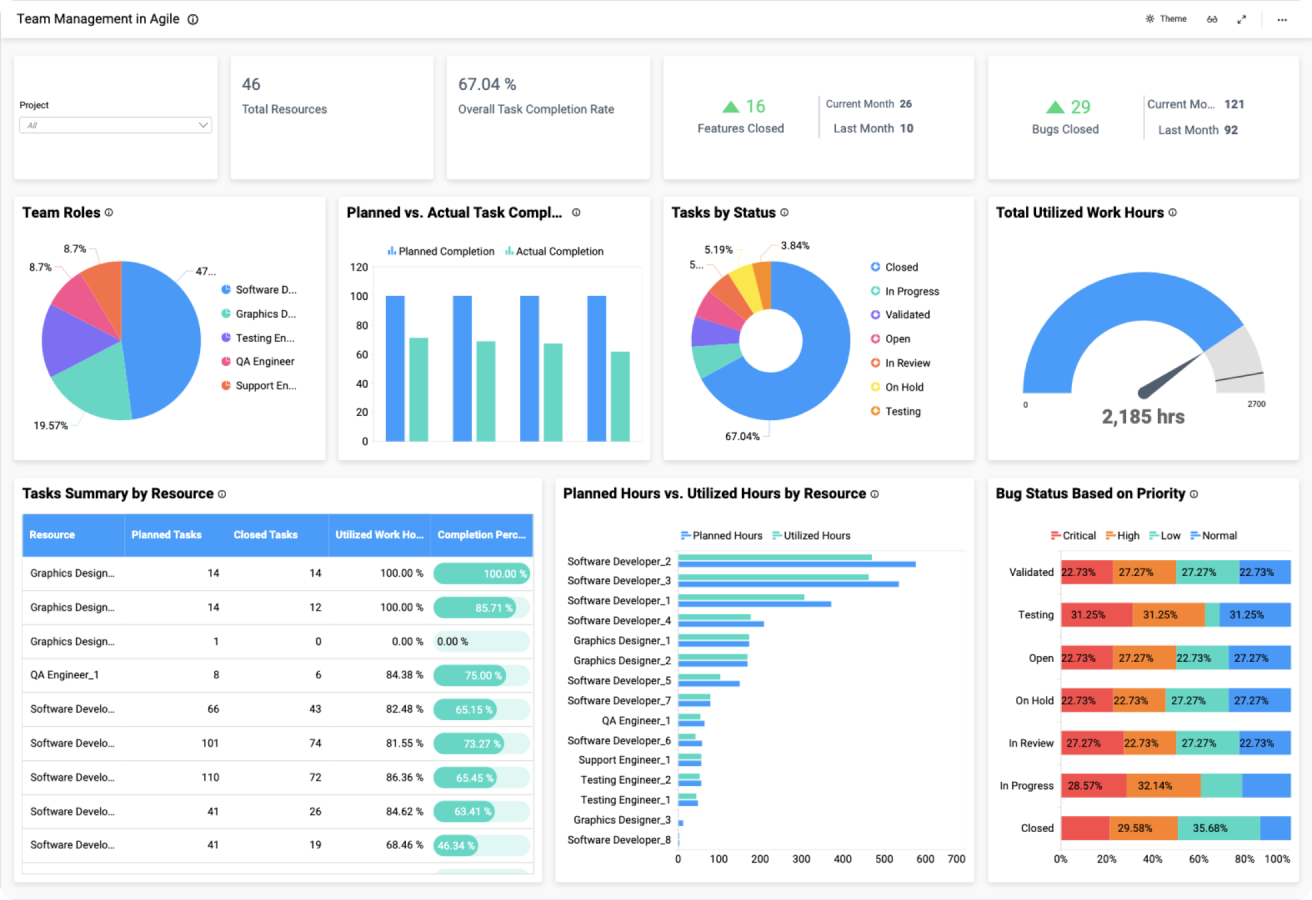This screenshot has height=900, width=1312.
Task: Open the three-dots more options menu
Action: click(1282, 19)
